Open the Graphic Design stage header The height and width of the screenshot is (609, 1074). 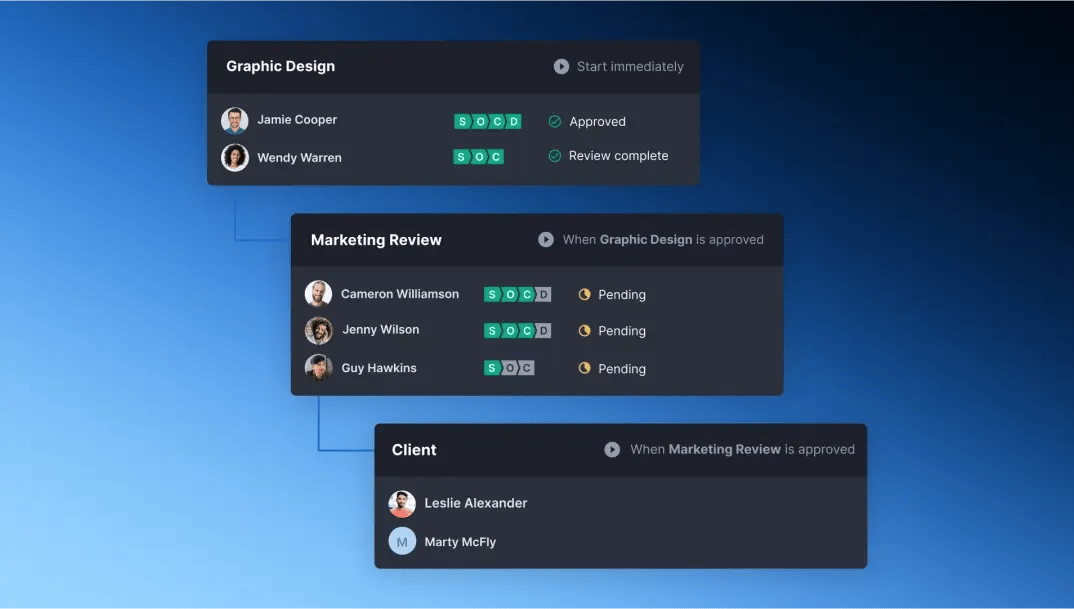pyautogui.click(x=279, y=66)
